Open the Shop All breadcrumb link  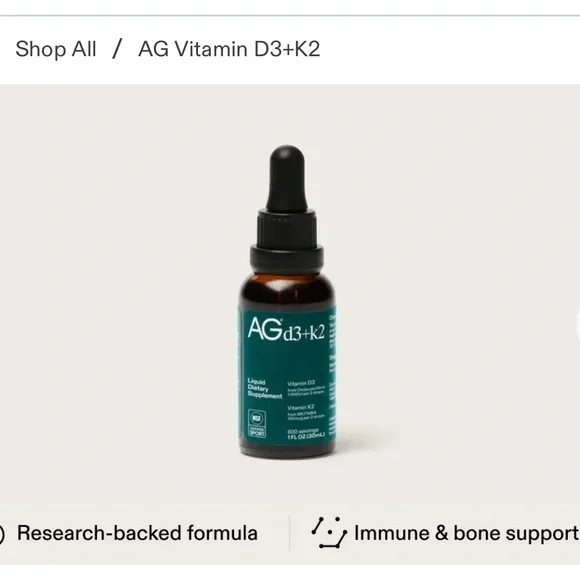click(56, 49)
